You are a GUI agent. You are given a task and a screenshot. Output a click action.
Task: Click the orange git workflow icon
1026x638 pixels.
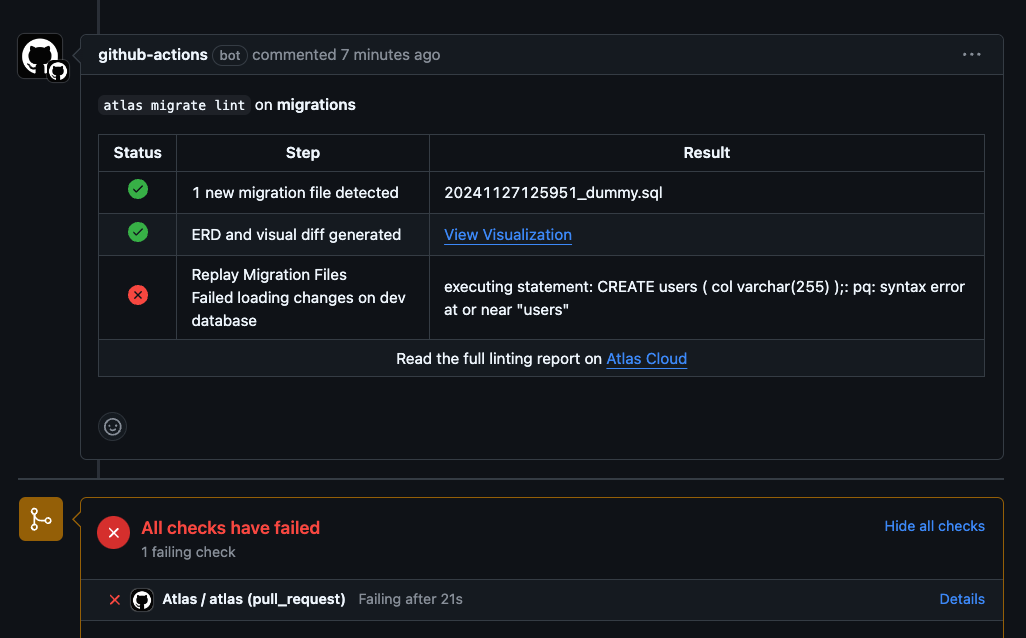(x=40, y=519)
